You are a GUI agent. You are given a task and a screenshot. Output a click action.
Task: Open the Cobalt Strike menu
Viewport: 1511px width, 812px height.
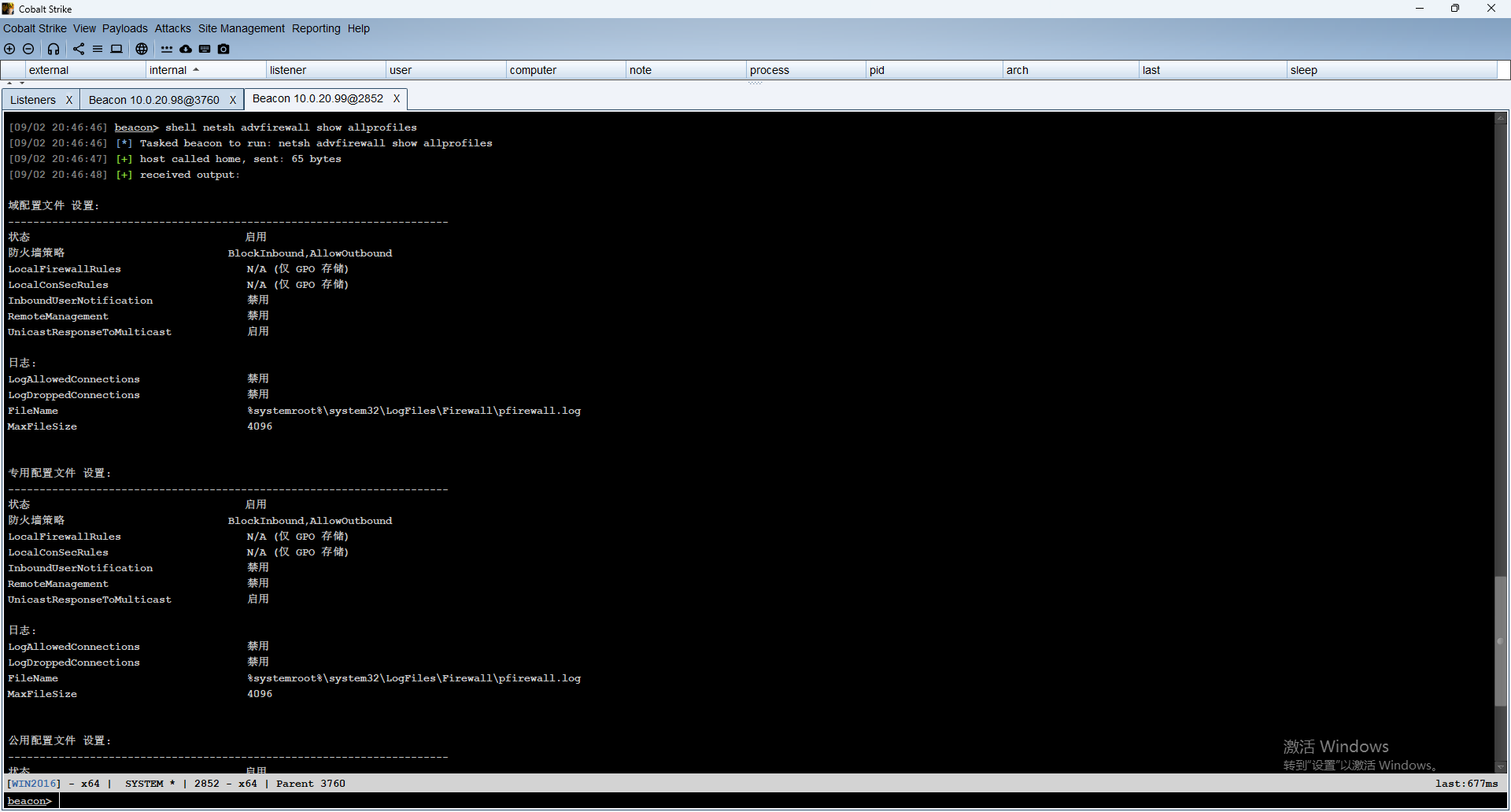(x=35, y=28)
